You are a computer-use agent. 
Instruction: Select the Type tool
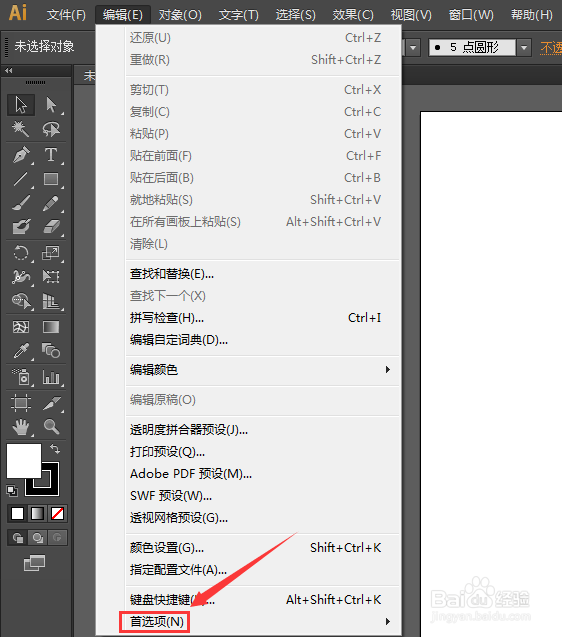point(51,154)
